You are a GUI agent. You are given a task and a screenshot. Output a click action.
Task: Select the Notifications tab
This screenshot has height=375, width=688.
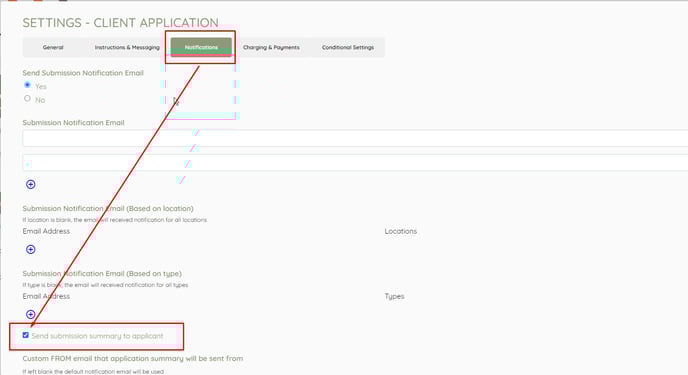coord(201,47)
